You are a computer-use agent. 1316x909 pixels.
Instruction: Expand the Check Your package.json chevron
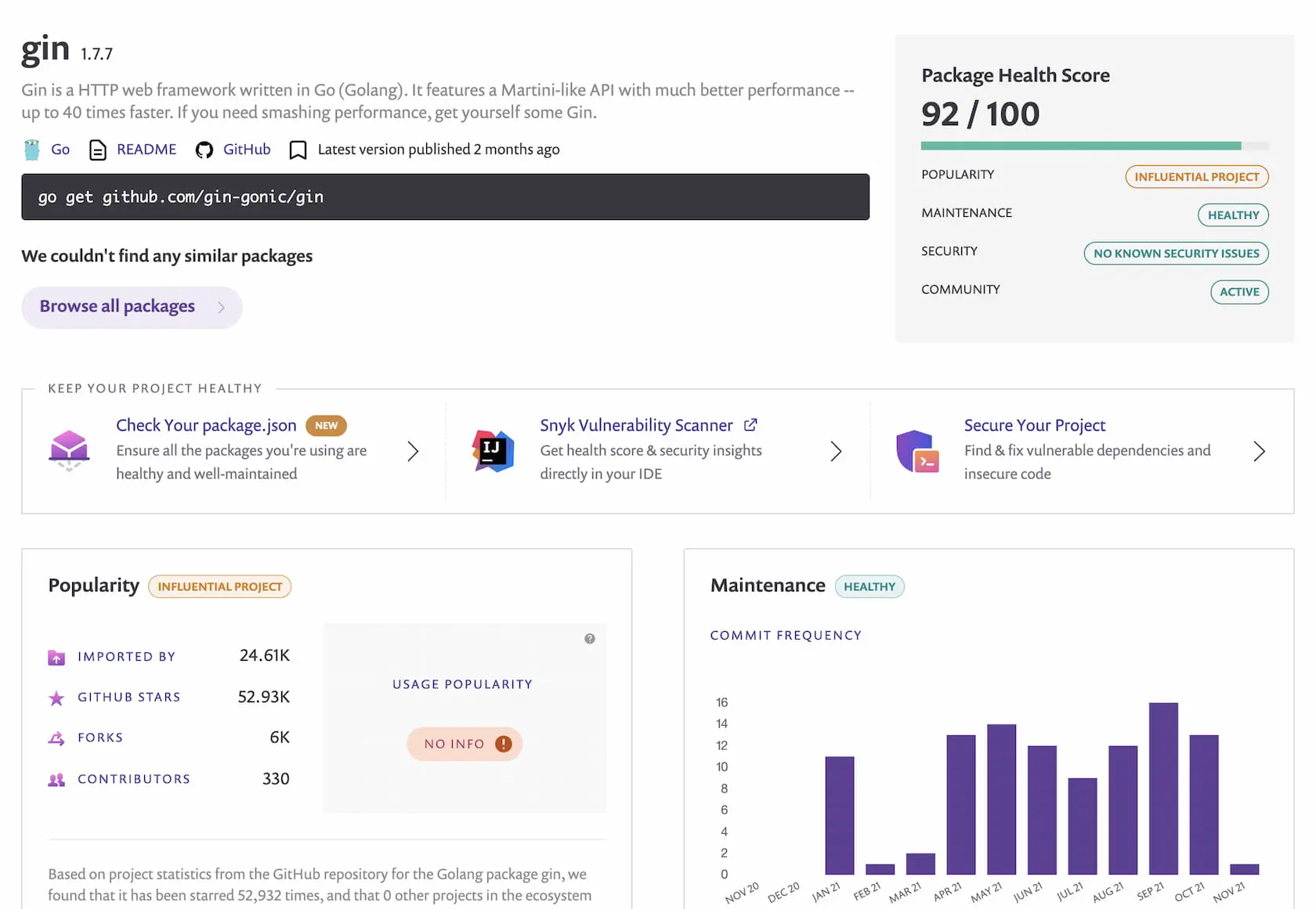click(x=413, y=451)
